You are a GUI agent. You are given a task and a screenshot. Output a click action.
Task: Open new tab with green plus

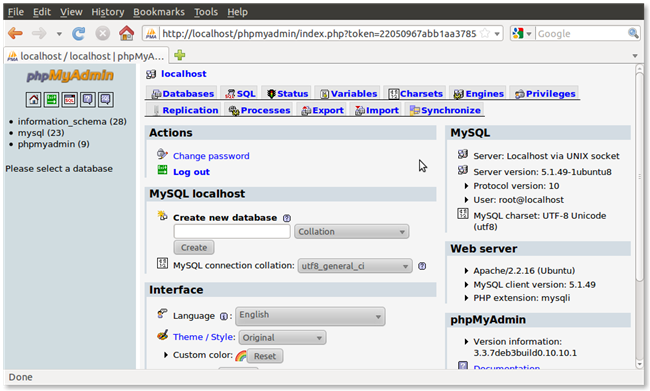[x=180, y=55]
